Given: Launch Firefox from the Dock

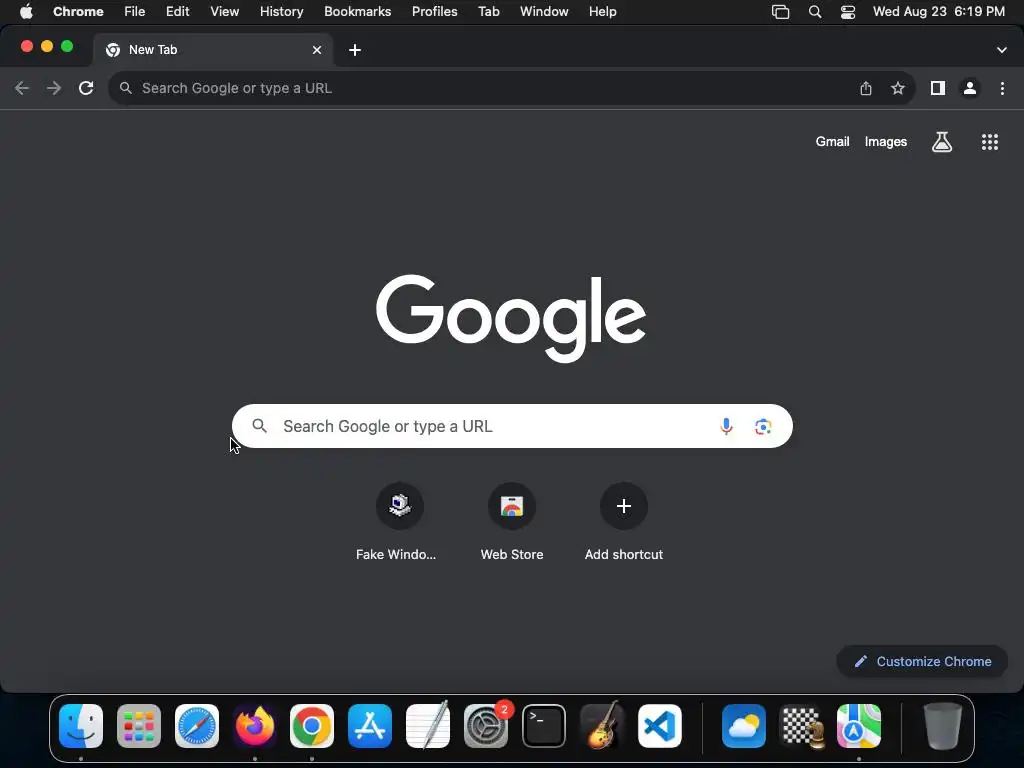Looking at the screenshot, I should point(255,726).
